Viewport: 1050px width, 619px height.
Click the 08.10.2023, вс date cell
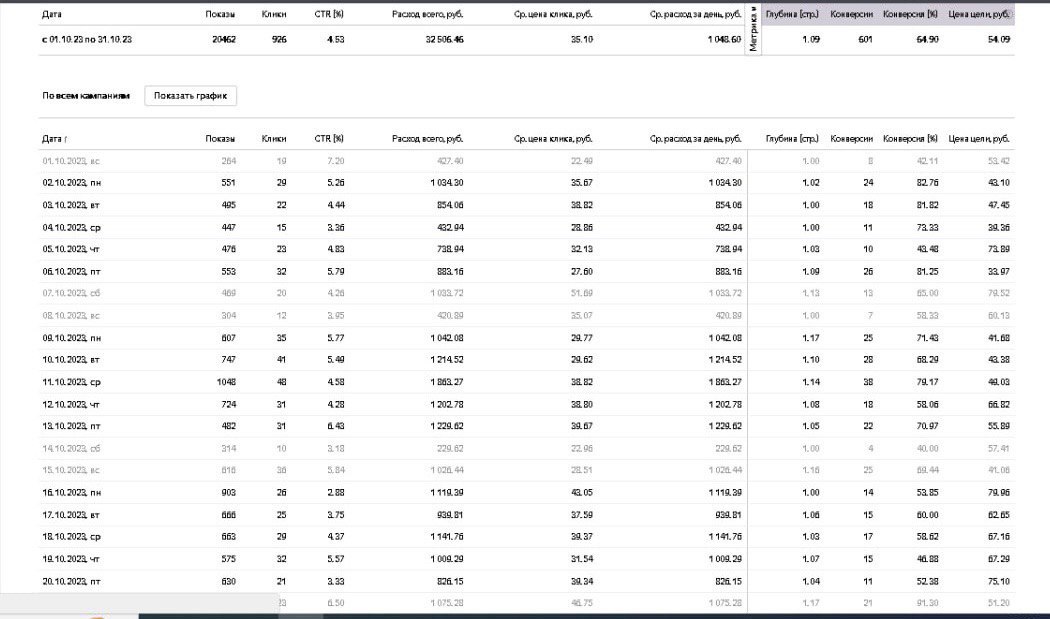pos(71,316)
